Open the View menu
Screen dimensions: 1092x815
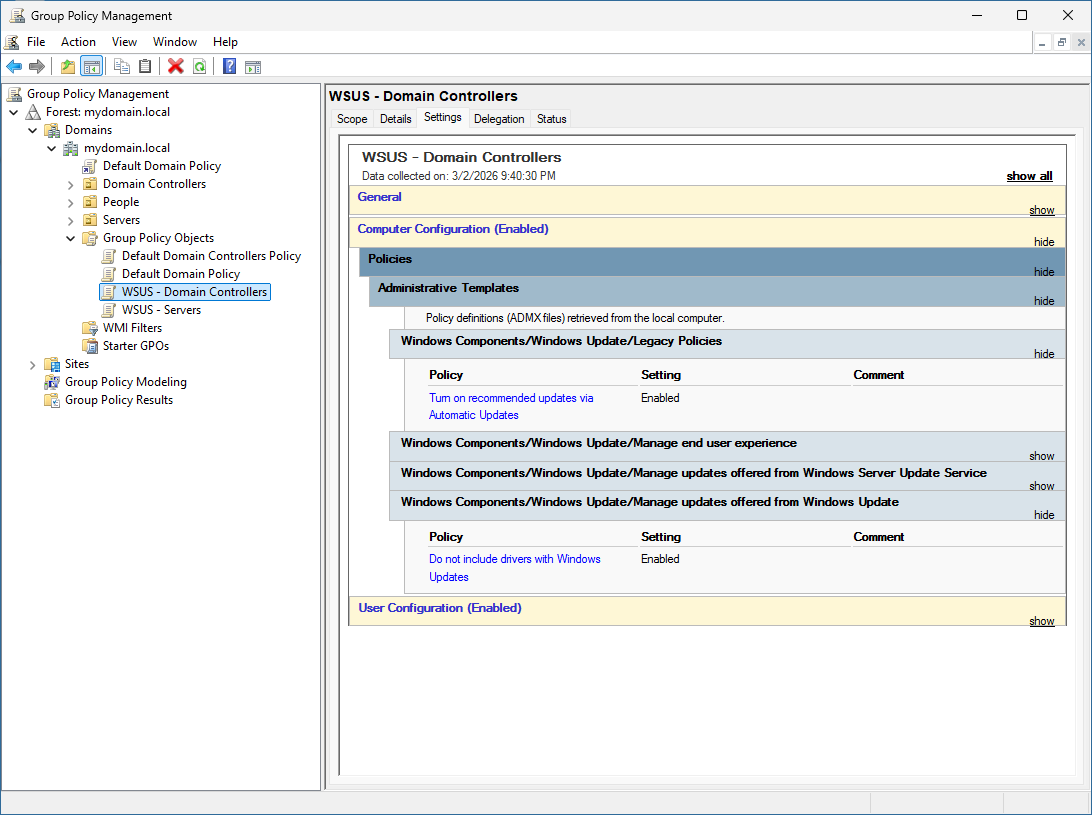tap(124, 42)
